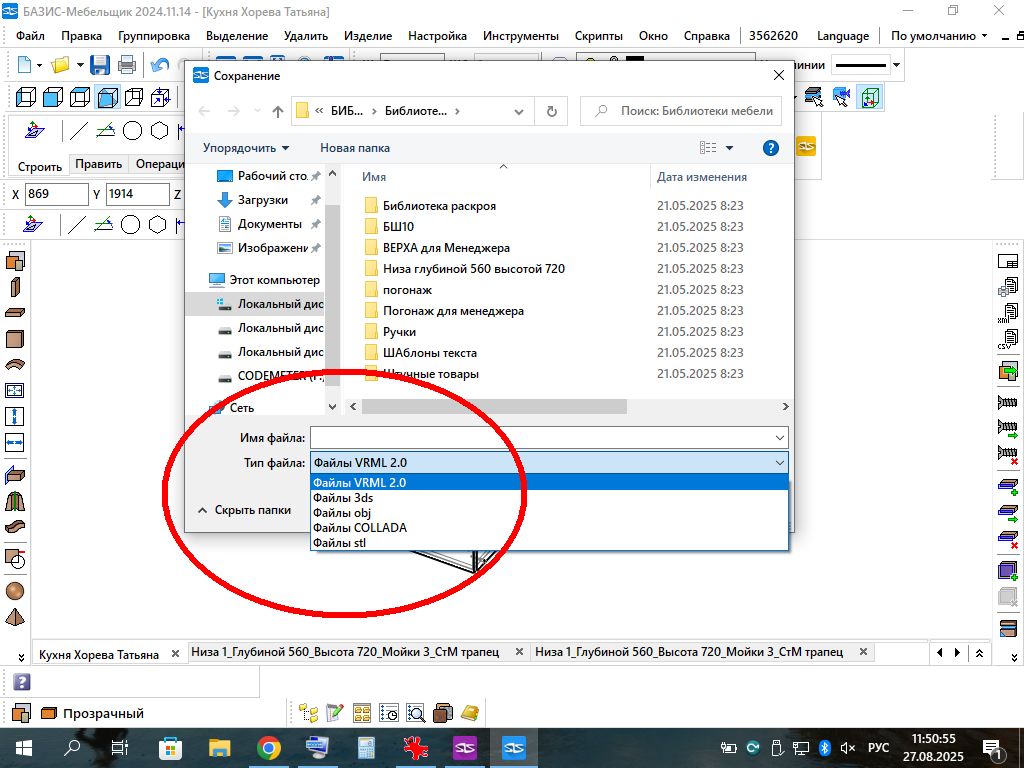Image resolution: width=1024 pixels, height=768 pixels.
Task: Open the Упорядочить dropdown
Action: pyautogui.click(x=246, y=148)
